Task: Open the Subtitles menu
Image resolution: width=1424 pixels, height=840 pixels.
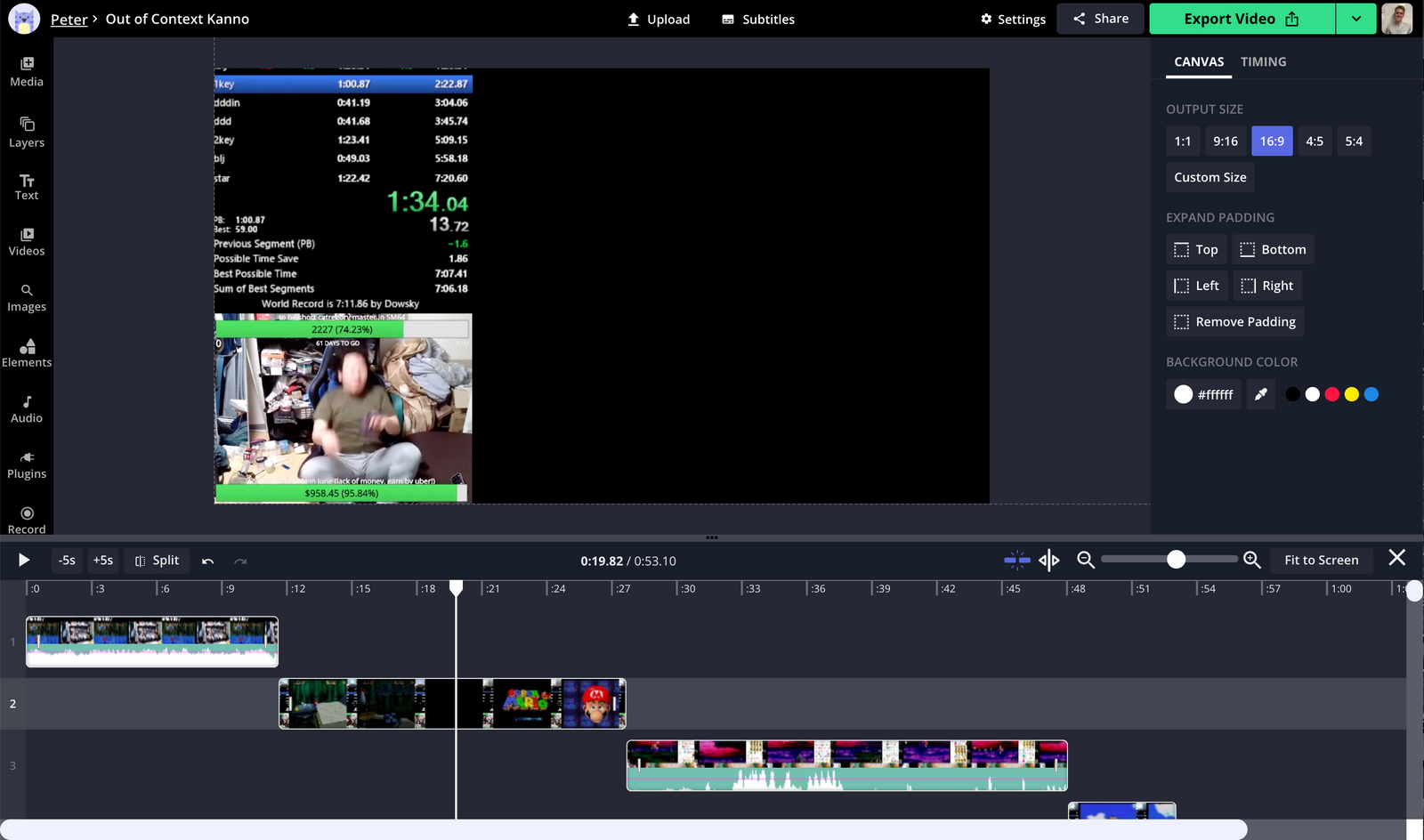Action: point(757,19)
